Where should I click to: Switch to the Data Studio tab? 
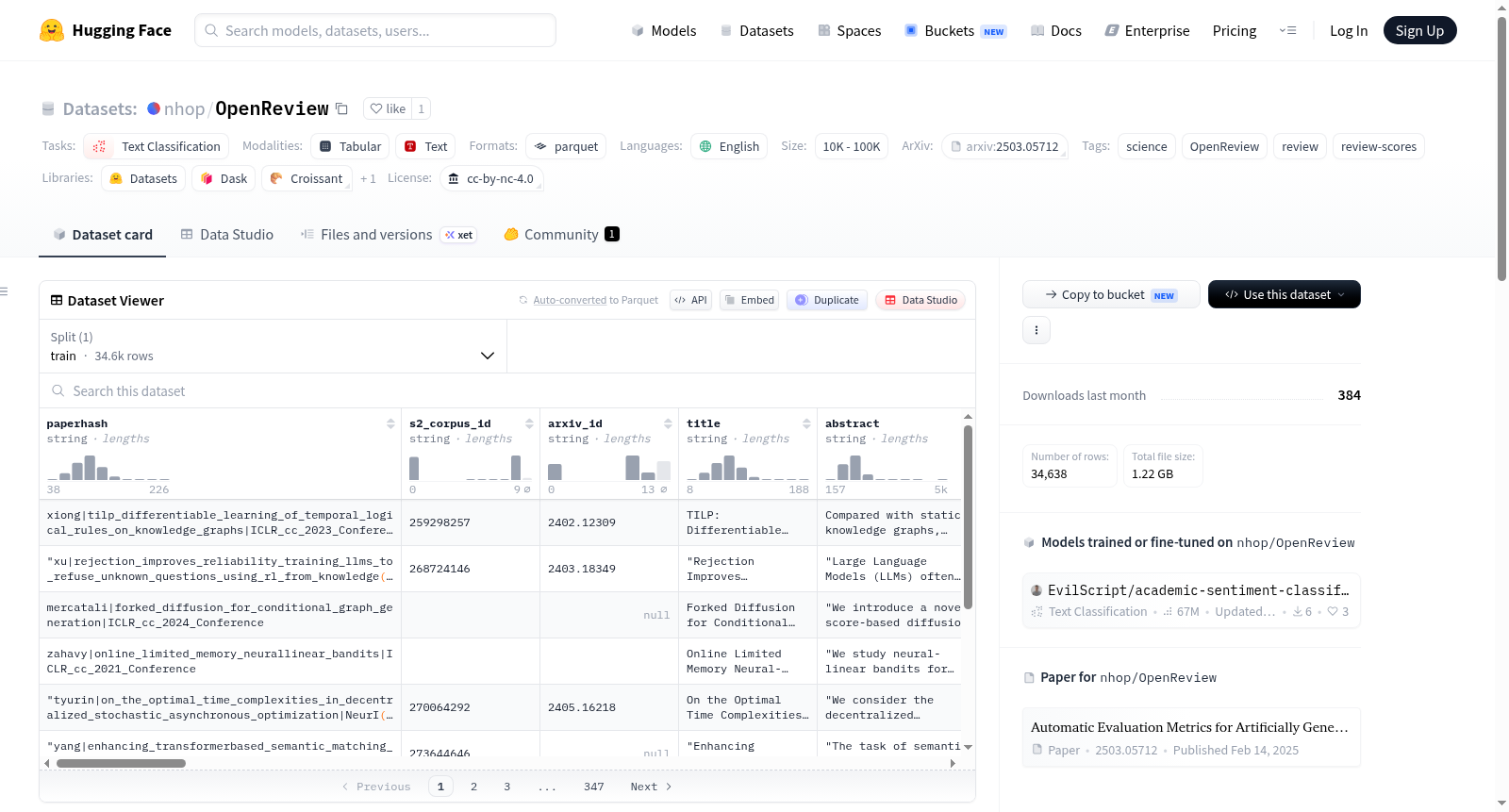226,234
